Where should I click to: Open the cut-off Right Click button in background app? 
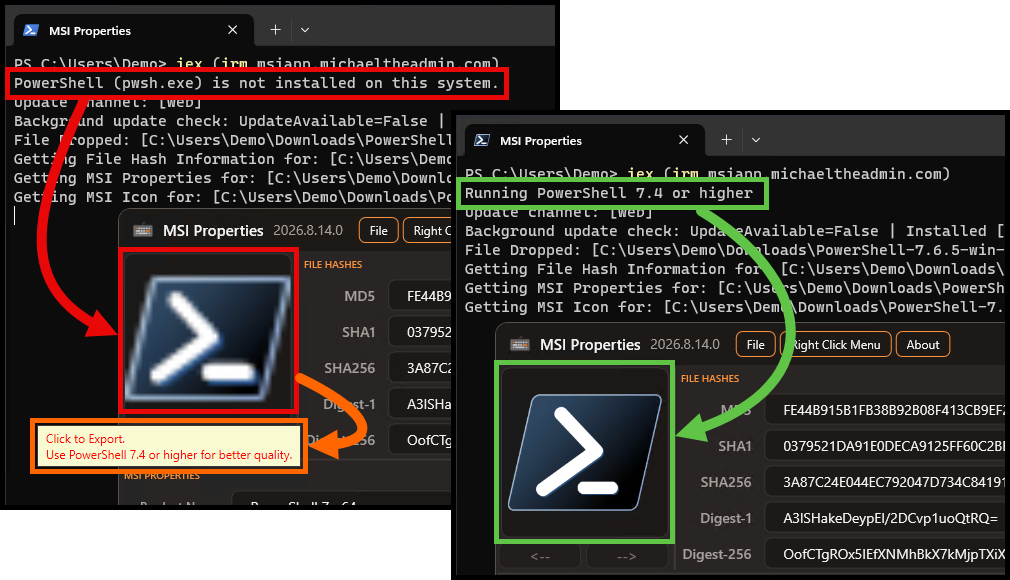pos(428,231)
